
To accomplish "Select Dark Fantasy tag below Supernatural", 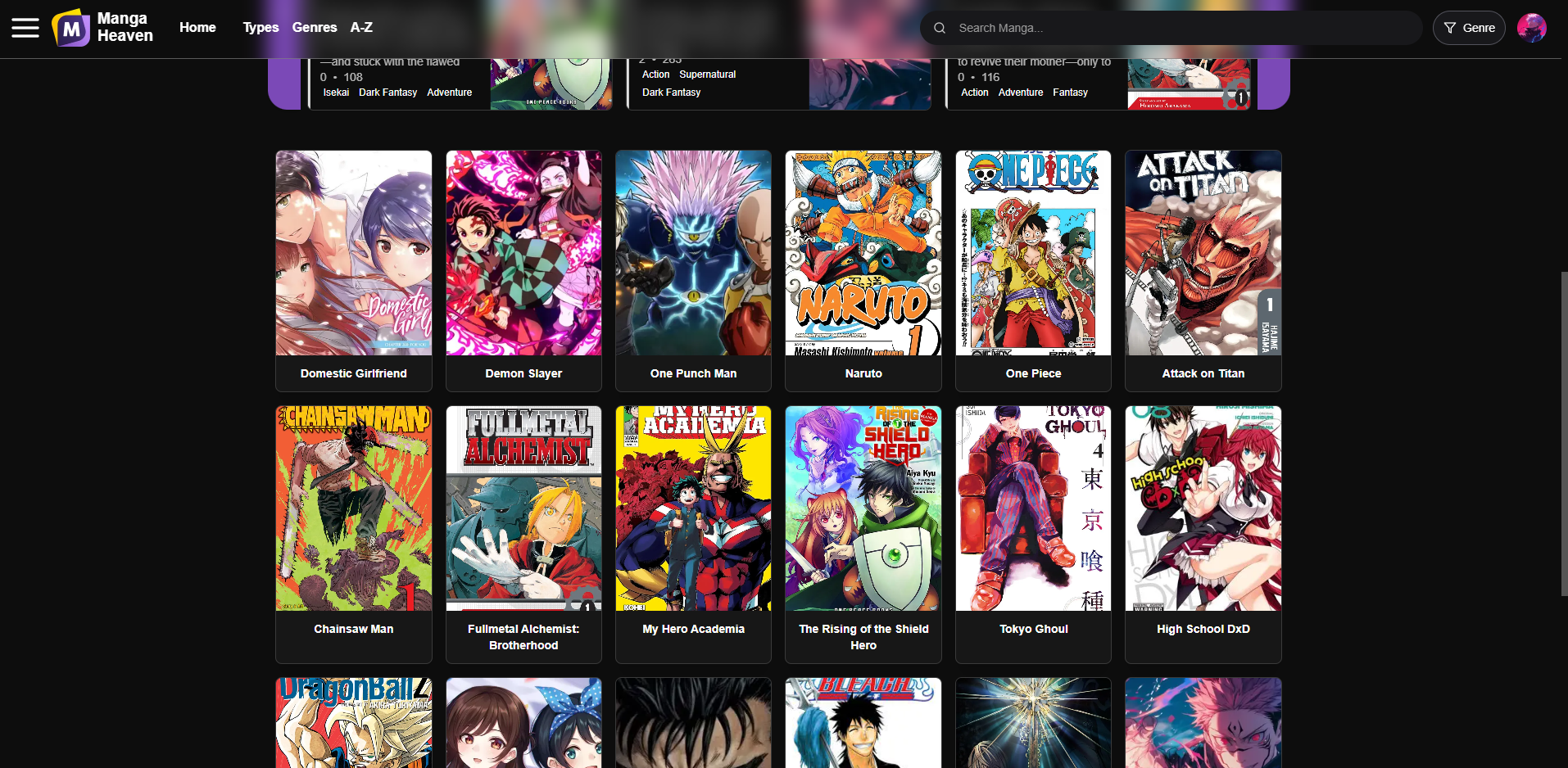I will (x=672, y=93).
